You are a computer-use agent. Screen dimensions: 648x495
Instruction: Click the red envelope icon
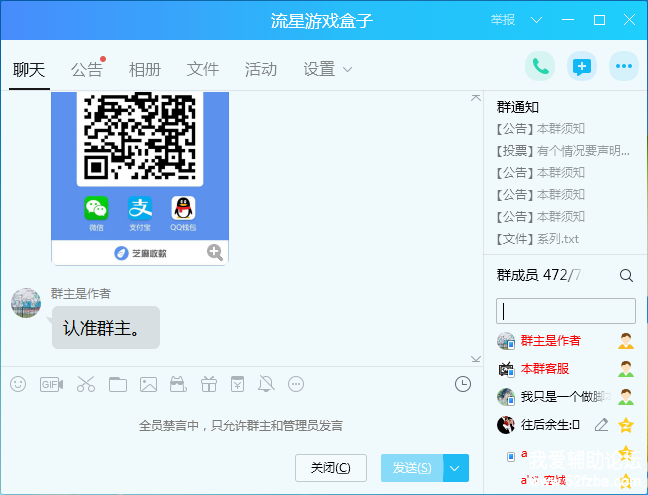coord(237,384)
